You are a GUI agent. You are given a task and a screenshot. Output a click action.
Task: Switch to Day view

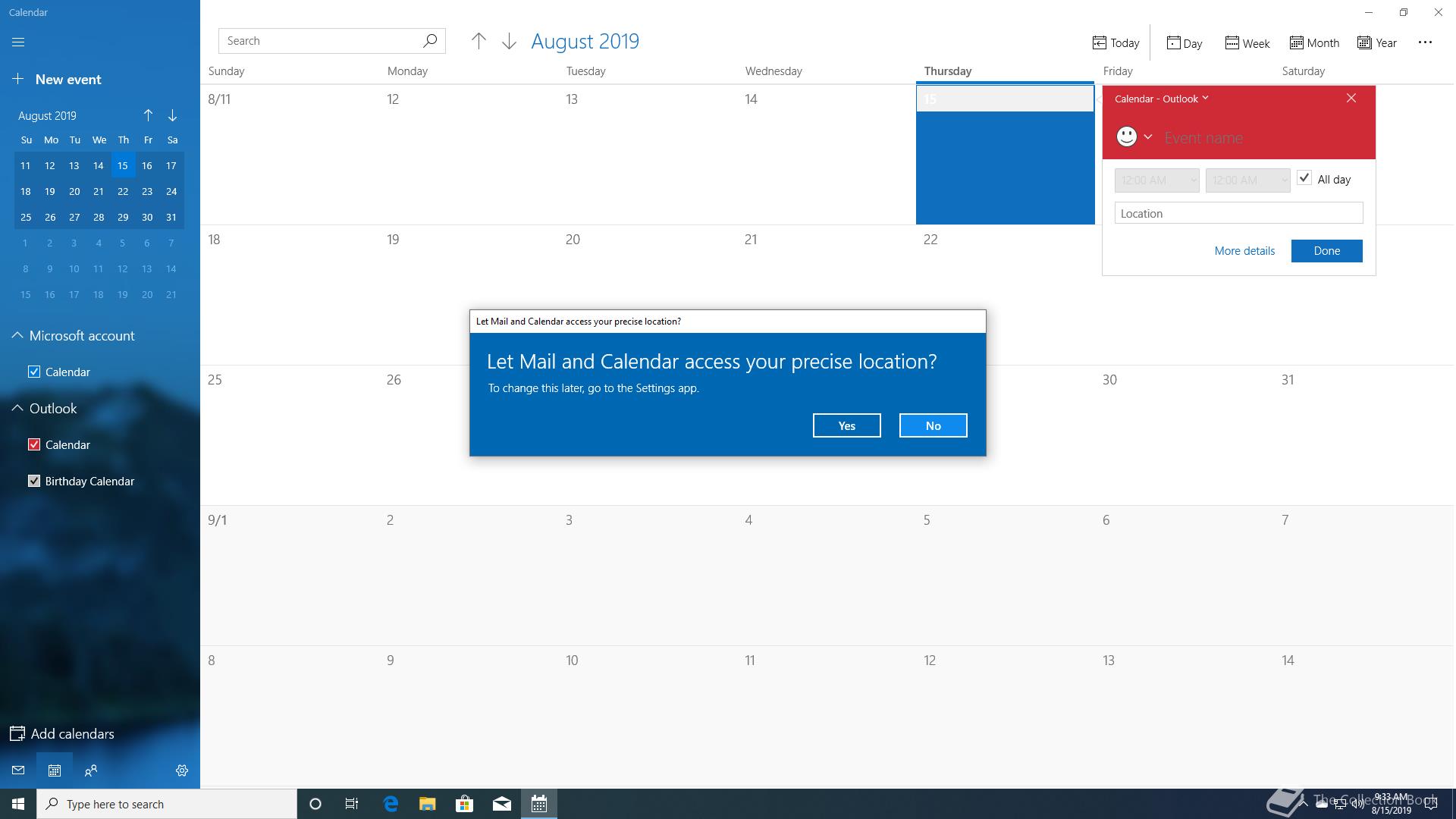coord(1184,43)
